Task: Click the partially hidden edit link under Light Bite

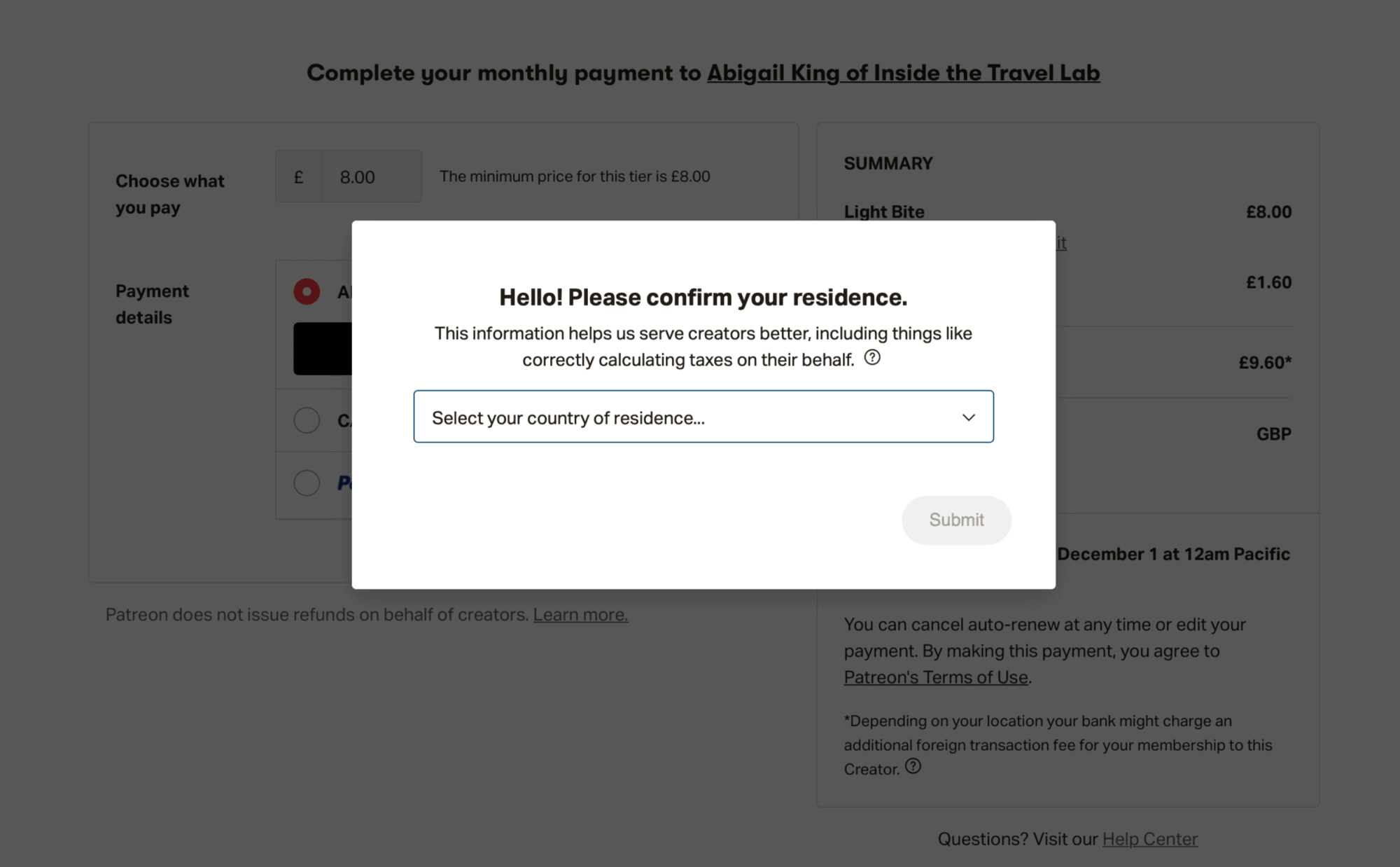Action: pos(1061,243)
